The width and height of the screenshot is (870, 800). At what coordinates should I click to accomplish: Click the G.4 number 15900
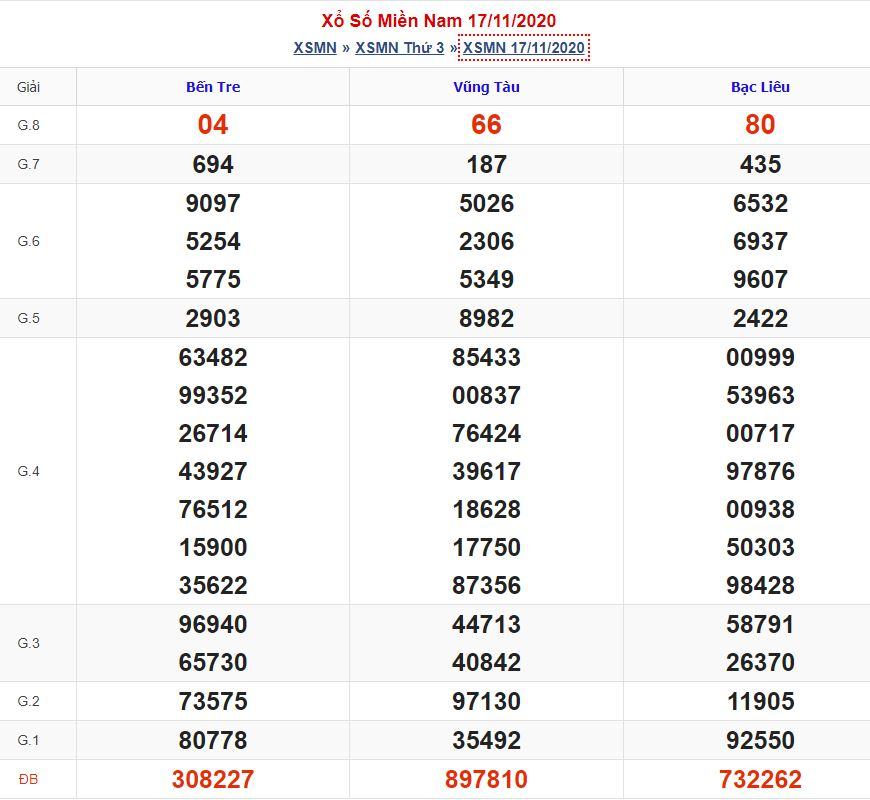213,548
